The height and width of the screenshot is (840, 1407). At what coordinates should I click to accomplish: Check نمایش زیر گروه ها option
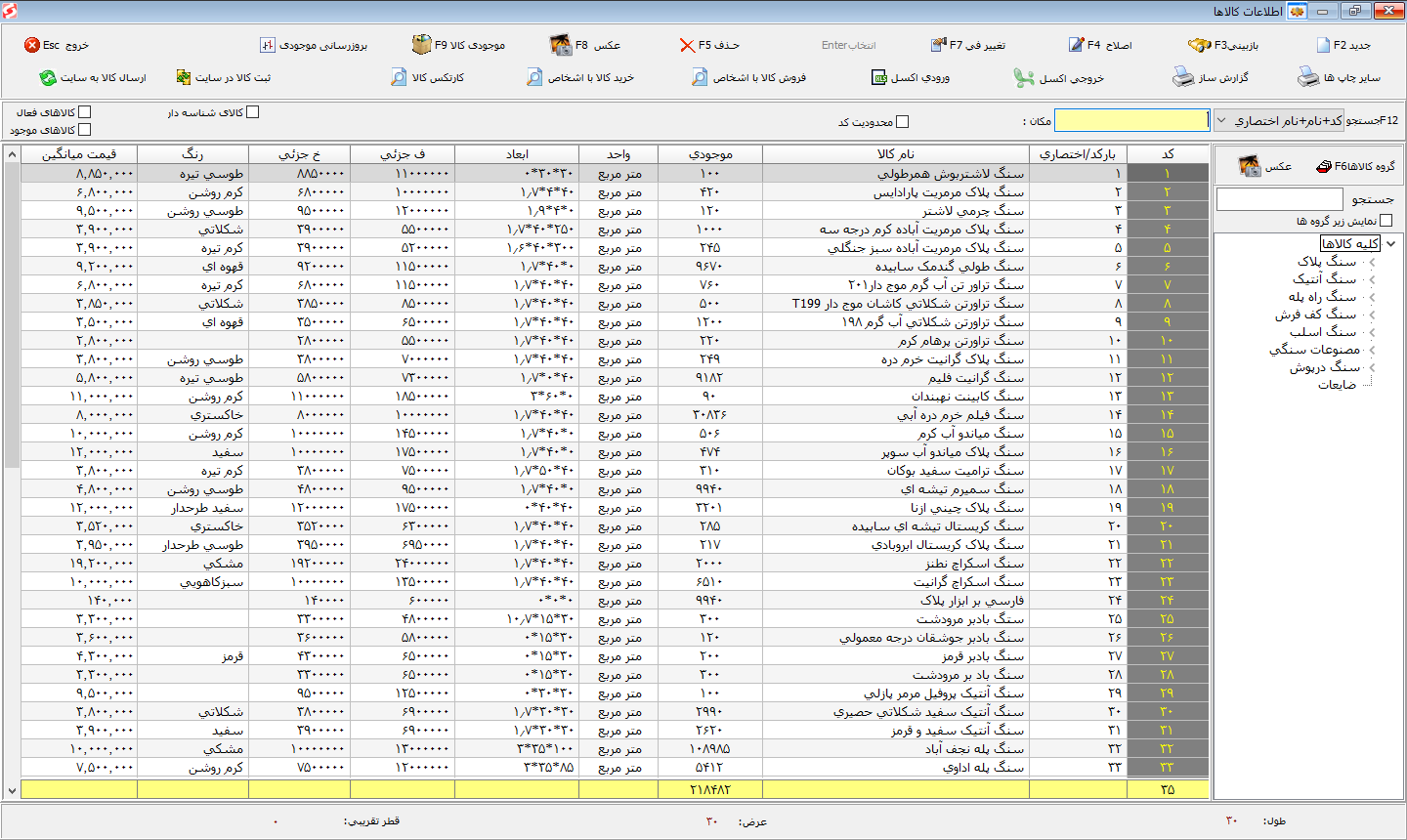[x=1386, y=221]
